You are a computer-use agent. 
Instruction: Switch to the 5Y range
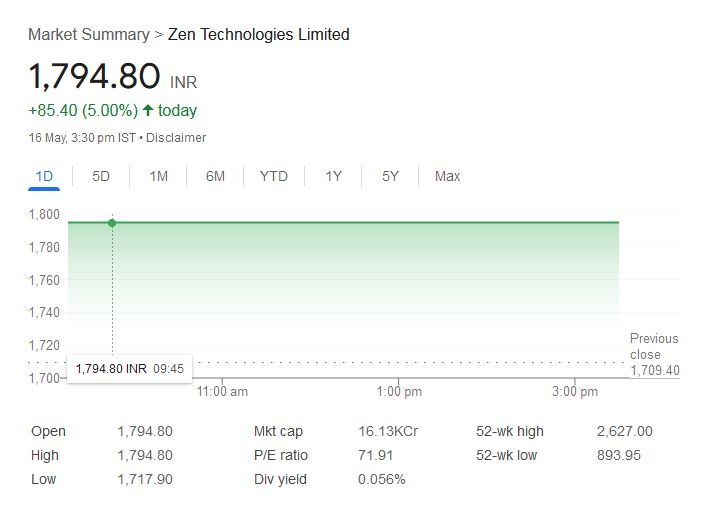click(390, 176)
